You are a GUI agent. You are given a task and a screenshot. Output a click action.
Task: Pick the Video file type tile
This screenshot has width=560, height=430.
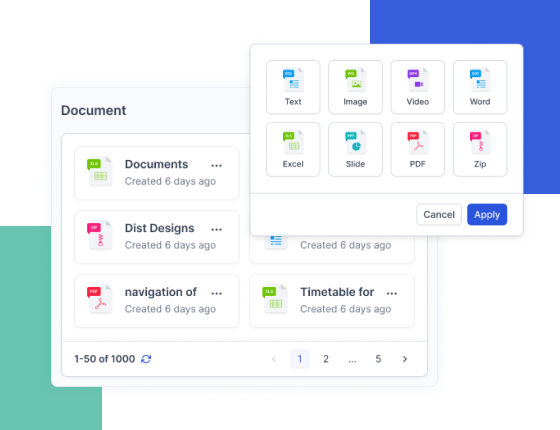click(418, 87)
